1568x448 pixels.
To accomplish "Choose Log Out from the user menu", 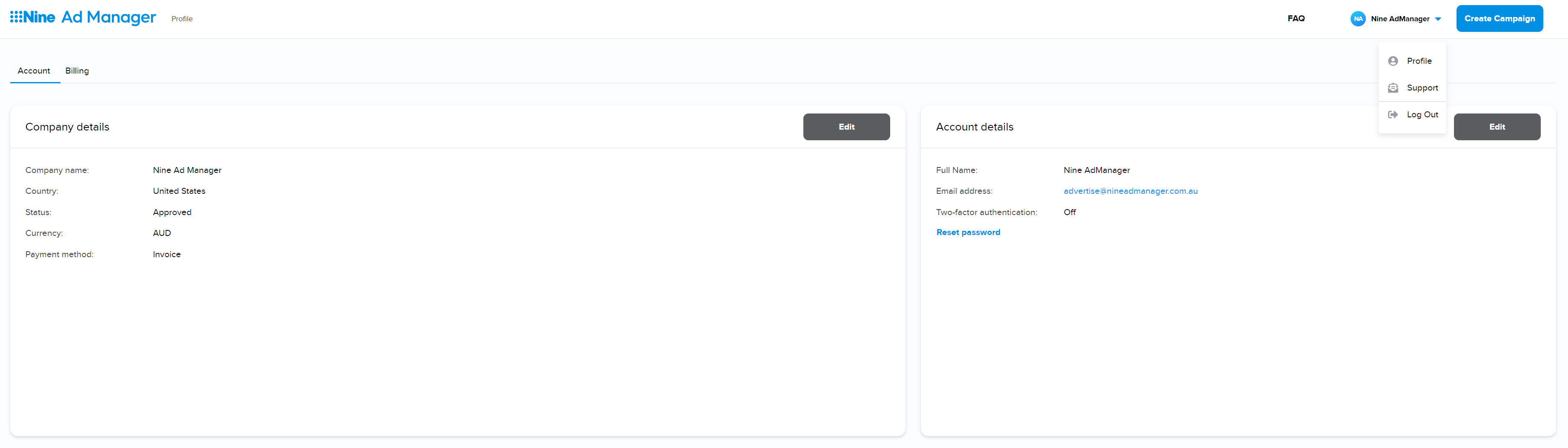I will coord(1412,114).
